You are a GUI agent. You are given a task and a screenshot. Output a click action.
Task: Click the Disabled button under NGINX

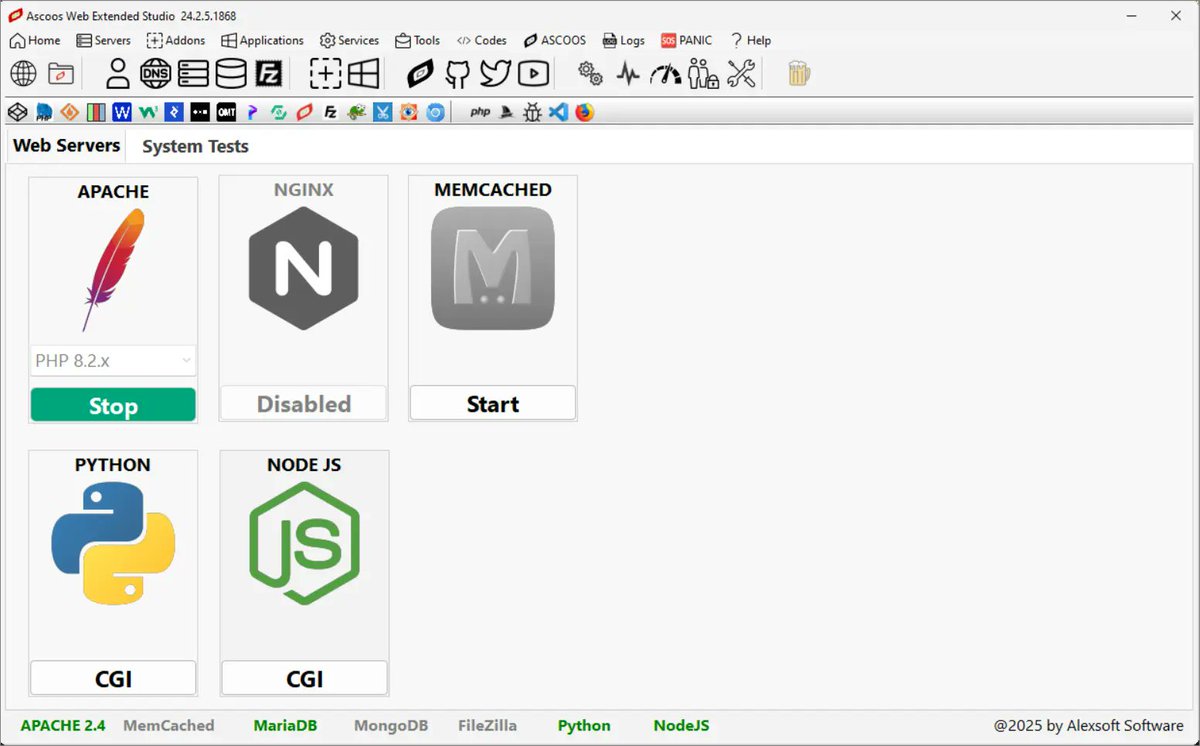tap(304, 403)
